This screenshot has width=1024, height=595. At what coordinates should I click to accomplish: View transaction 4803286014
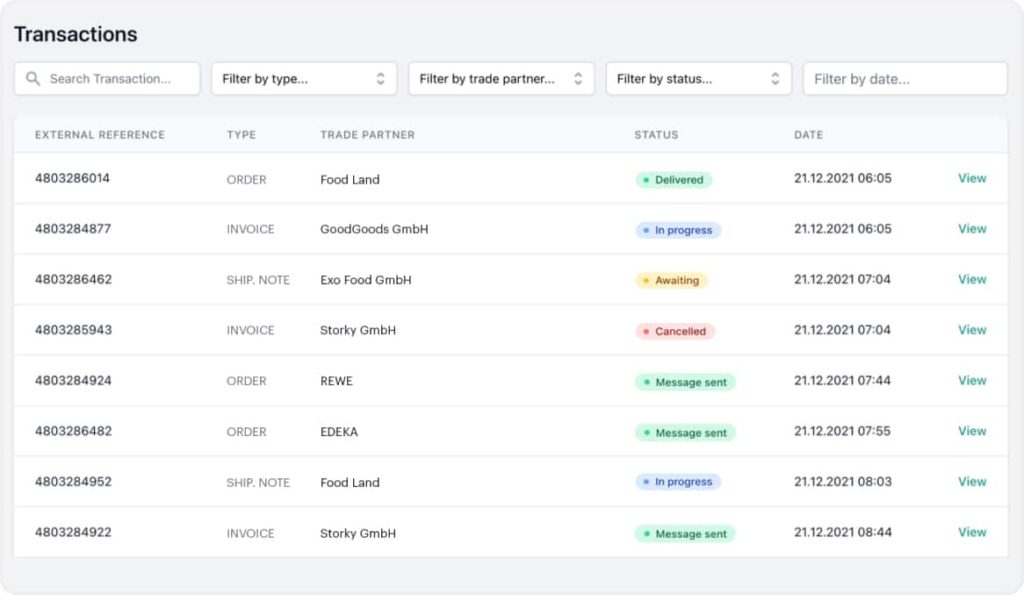coord(972,178)
